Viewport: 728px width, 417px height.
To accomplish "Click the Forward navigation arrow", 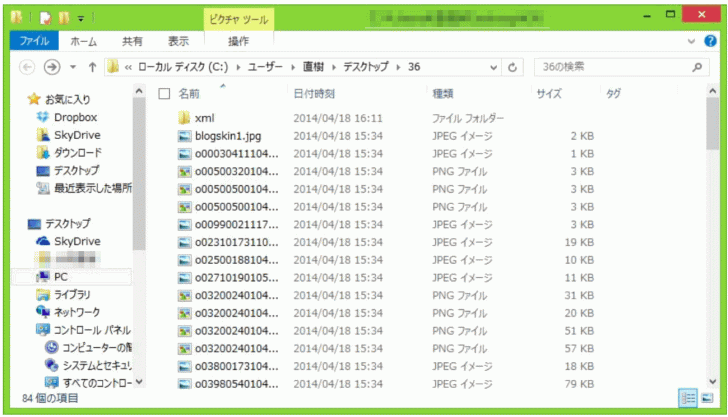I will 51,67.
